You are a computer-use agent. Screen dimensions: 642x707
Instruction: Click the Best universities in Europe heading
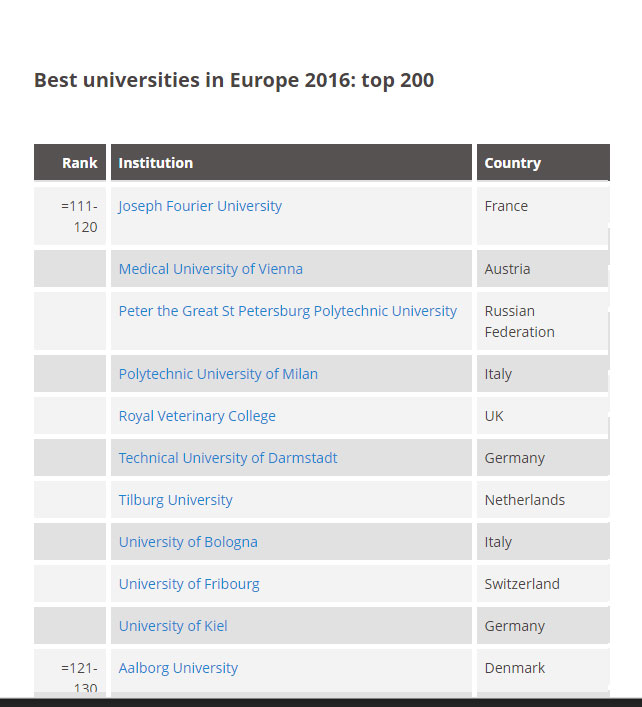(234, 81)
